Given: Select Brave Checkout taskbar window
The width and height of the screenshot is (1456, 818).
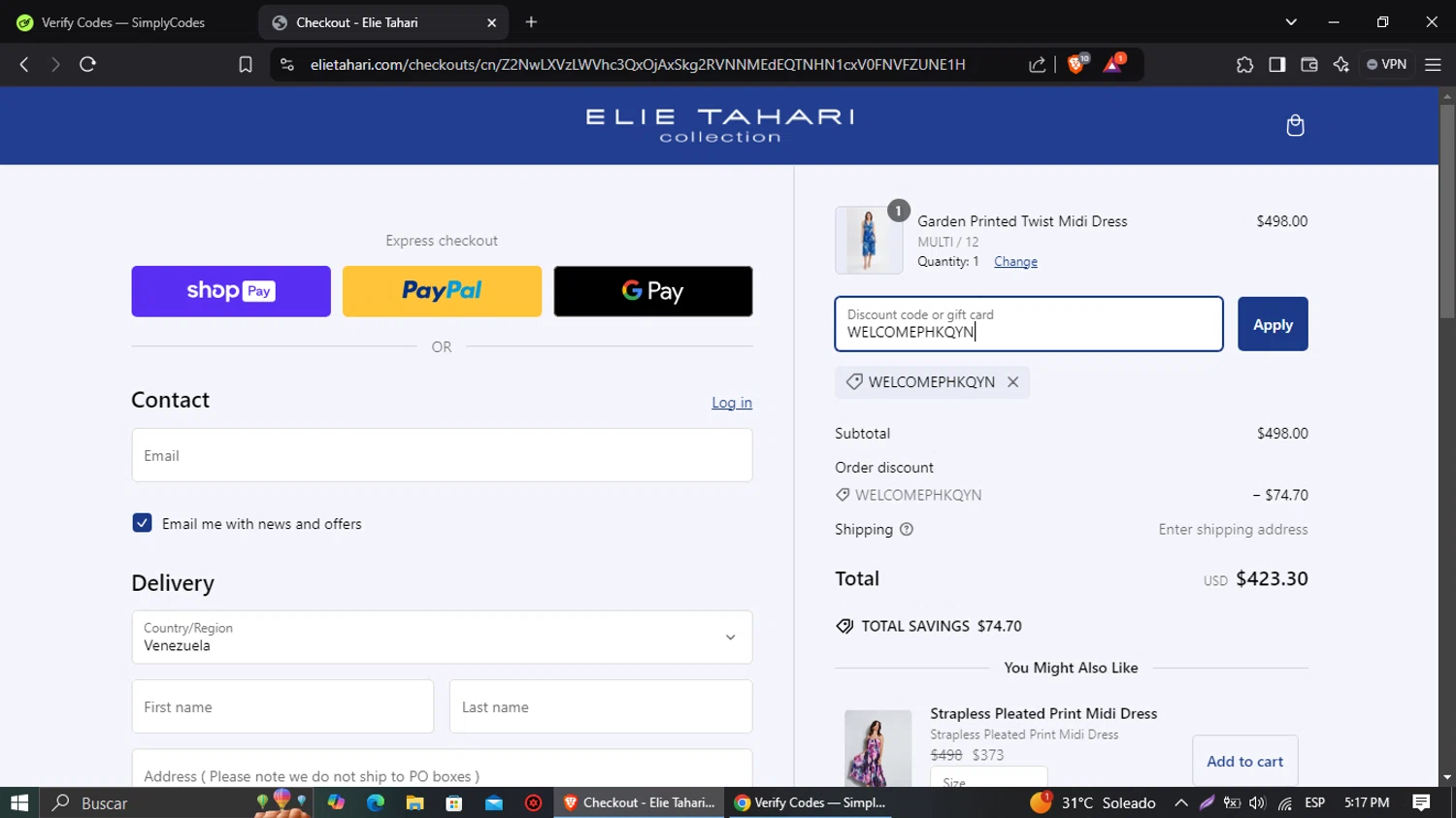Looking at the screenshot, I should (x=640, y=802).
